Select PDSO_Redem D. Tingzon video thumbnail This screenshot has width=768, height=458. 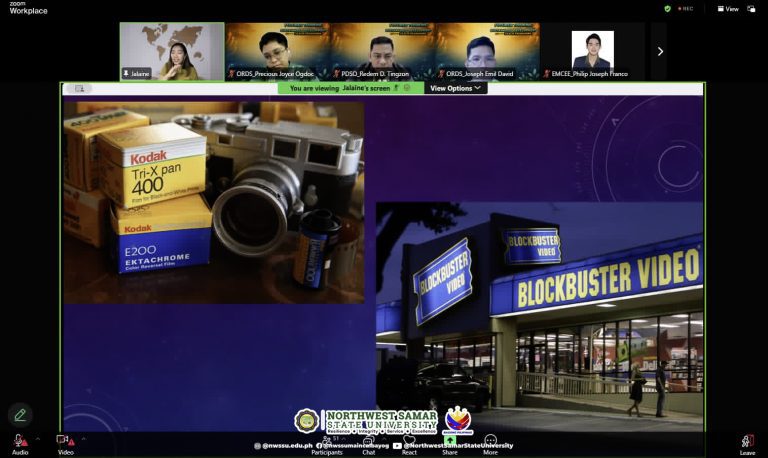click(x=383, y=51)
